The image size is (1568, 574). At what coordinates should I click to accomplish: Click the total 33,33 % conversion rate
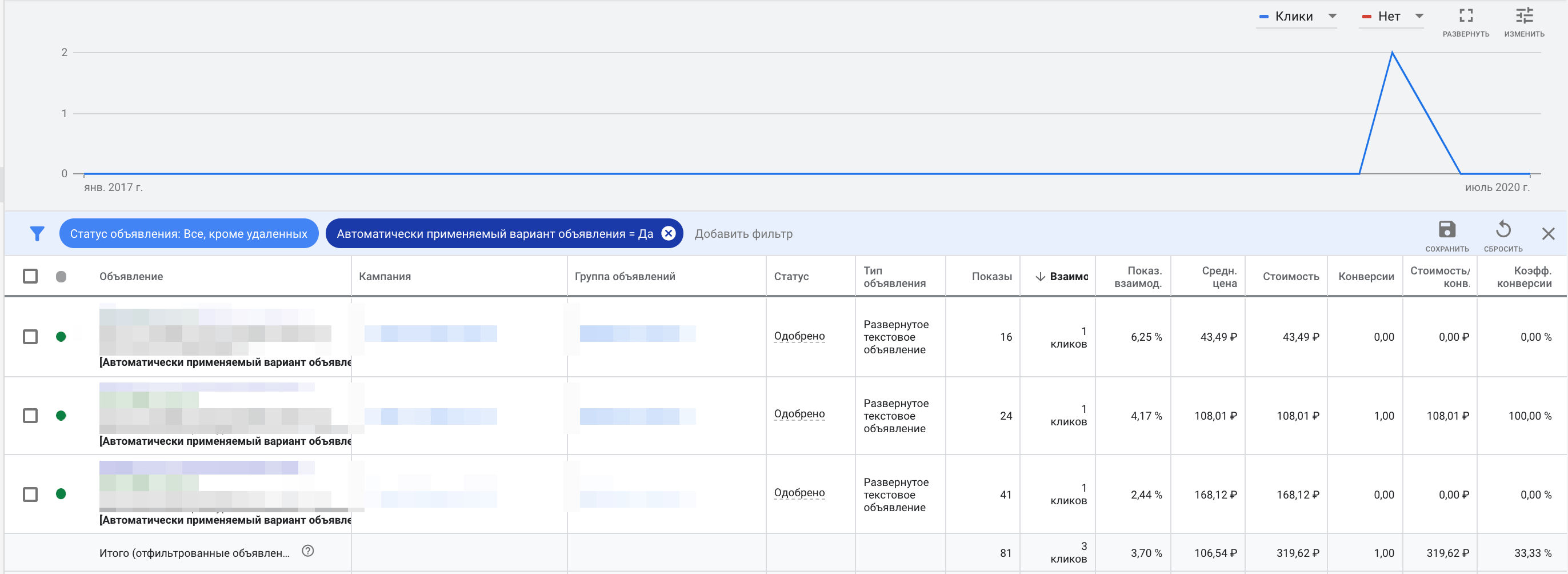(x=1533, y=553)
